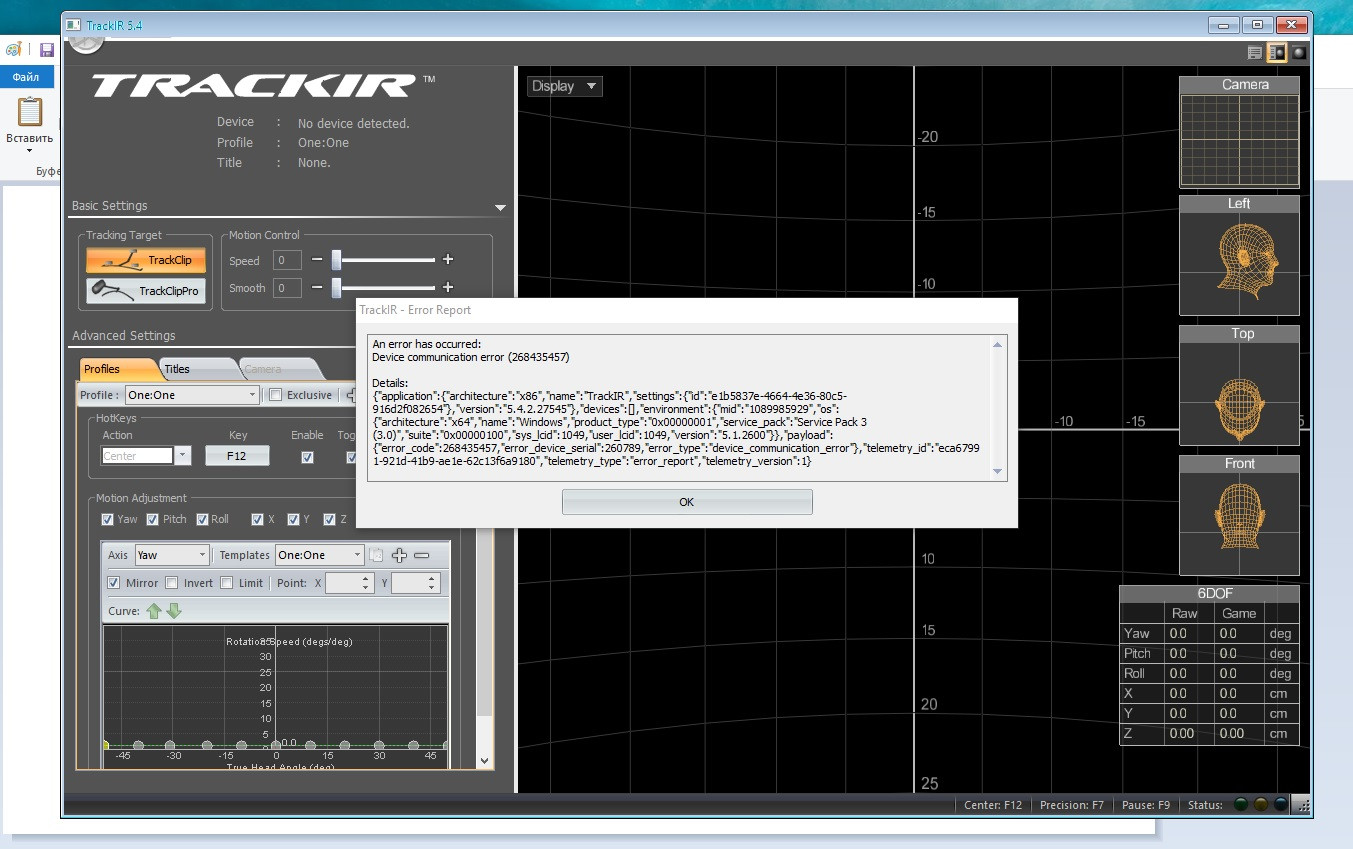Click the F12 hotkey key button
This screenshot has height=849, width=1353.
point(237,456)
